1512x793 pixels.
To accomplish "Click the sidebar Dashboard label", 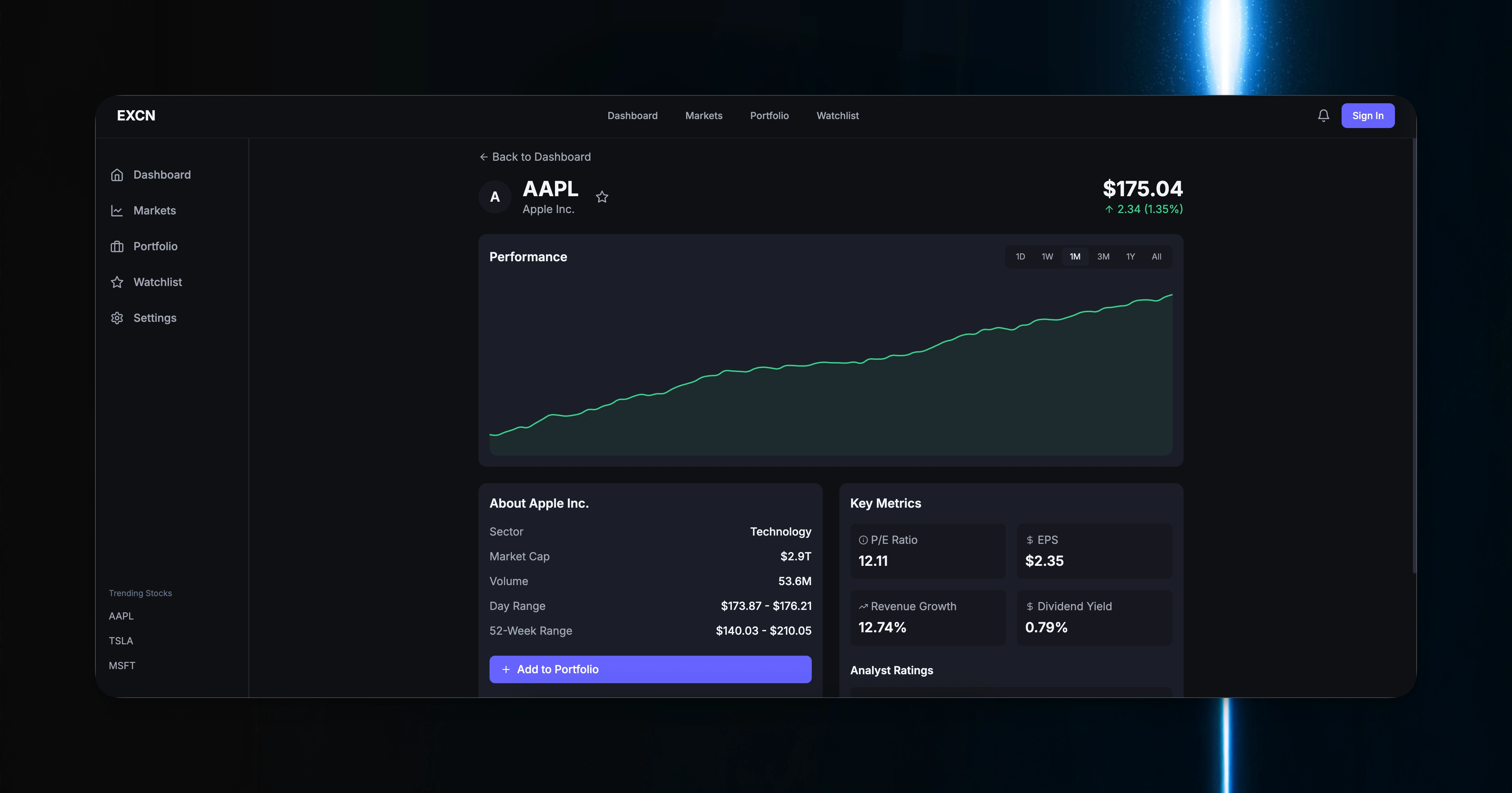I will (162, 175).
